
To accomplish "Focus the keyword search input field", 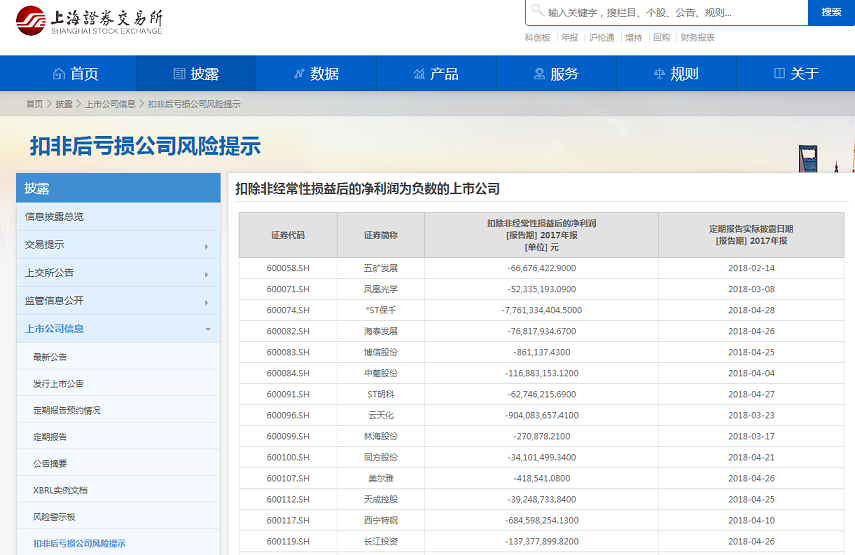I will click(x=666, y=13).
